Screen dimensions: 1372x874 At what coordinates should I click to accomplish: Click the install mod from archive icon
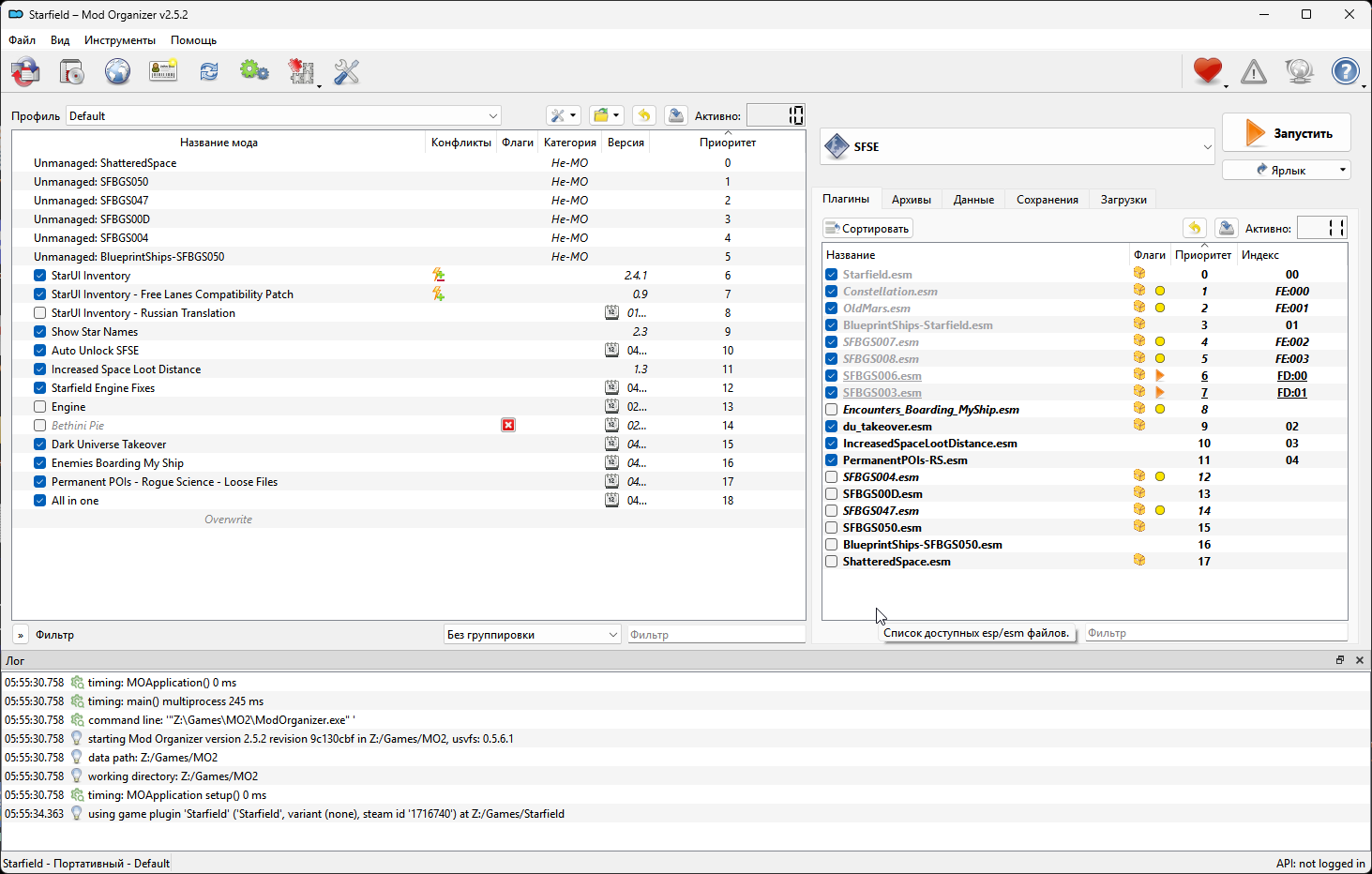click(71, 72)
